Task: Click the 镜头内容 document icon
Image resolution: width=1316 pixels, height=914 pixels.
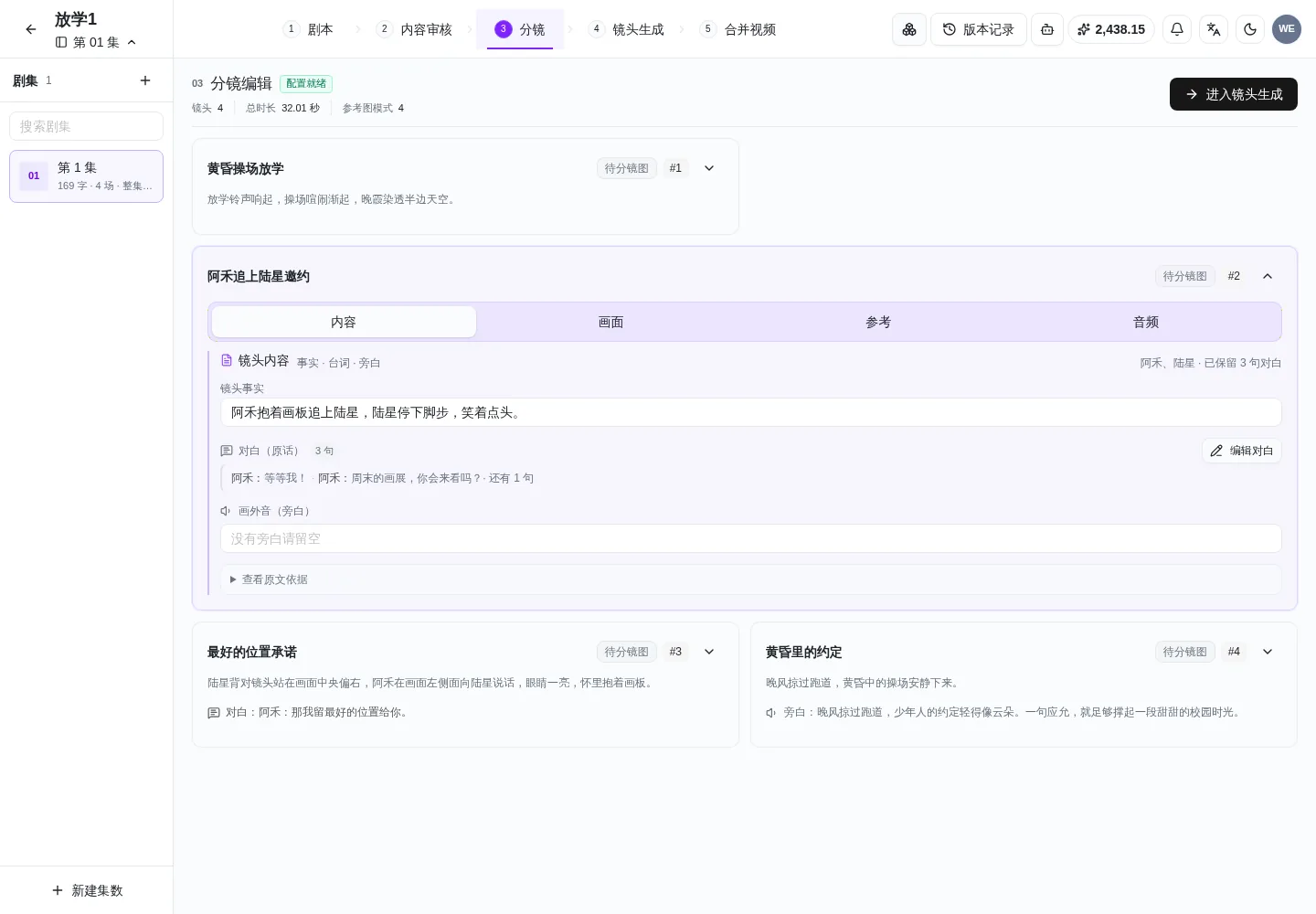Action: [227, 361]
